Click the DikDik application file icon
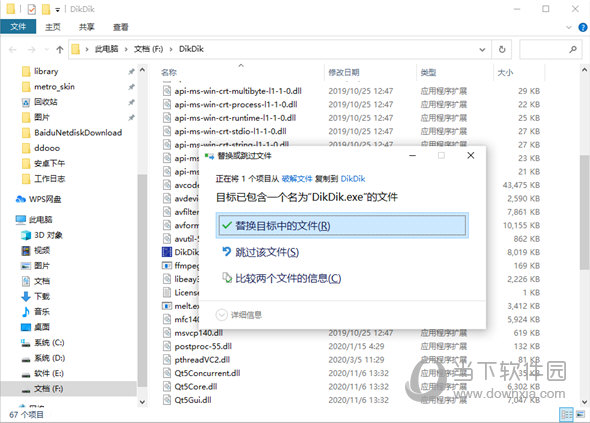Image resolution: width=590 pixels, height=423 pixels. coord(167,252)
